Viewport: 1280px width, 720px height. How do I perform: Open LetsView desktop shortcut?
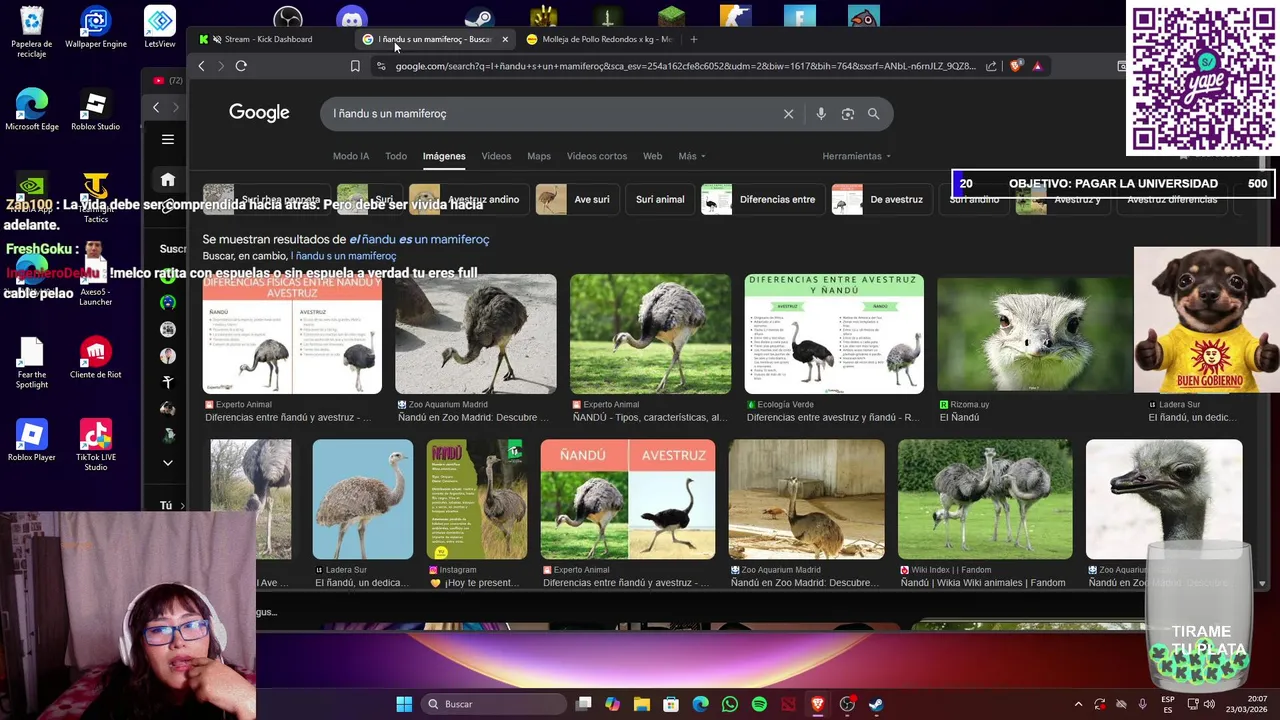click(x=160, y=28)
